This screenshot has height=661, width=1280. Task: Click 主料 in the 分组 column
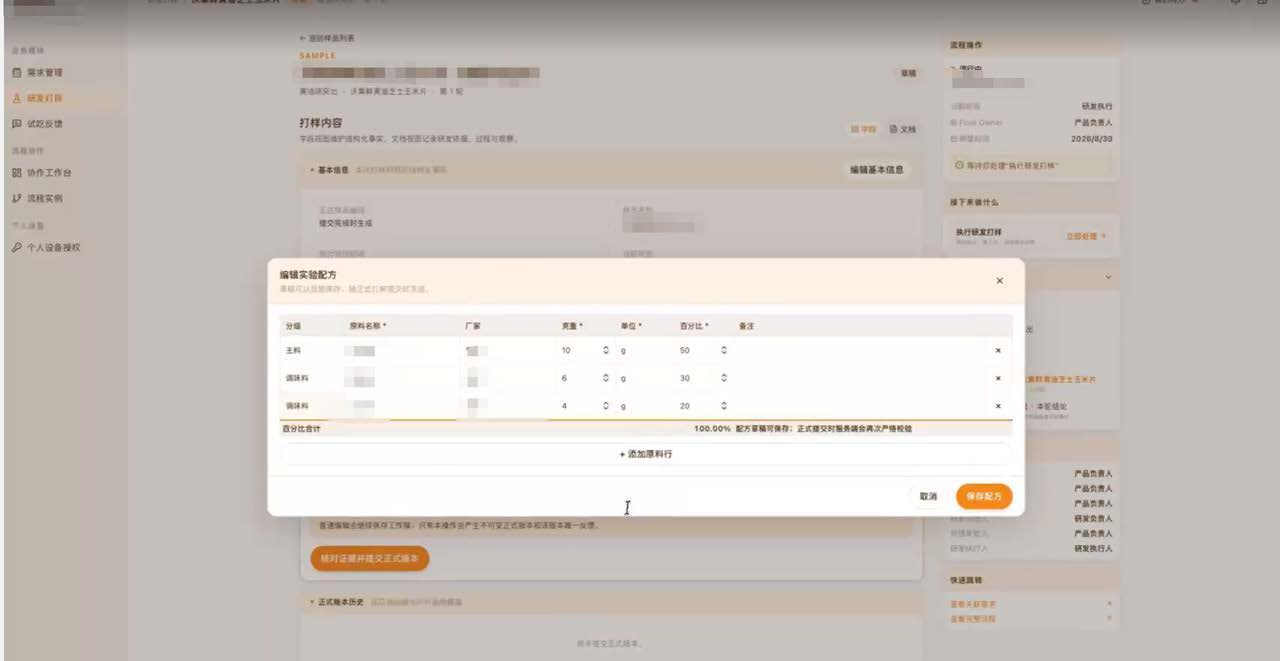click(x=293, y=351)
